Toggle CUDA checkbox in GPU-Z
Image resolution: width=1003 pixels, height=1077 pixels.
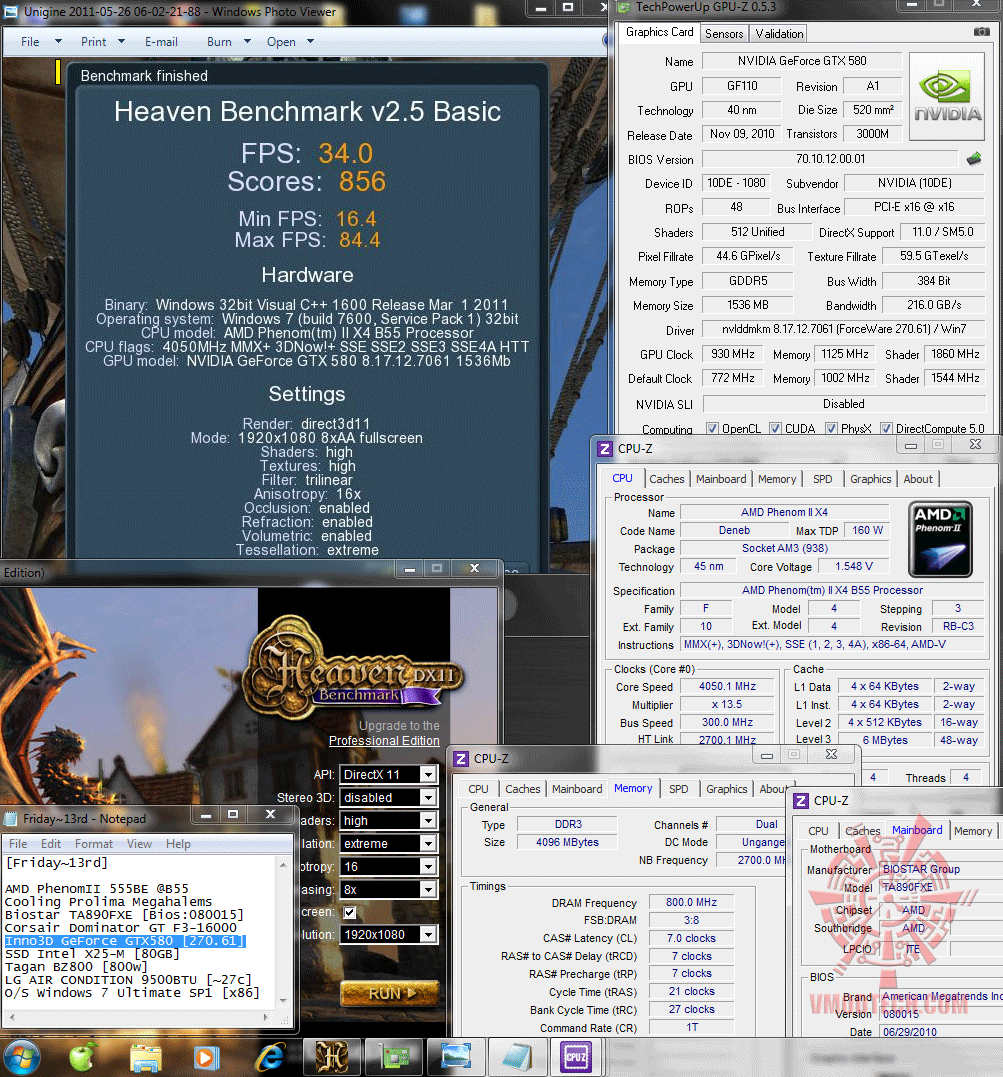tap(775, 429)
